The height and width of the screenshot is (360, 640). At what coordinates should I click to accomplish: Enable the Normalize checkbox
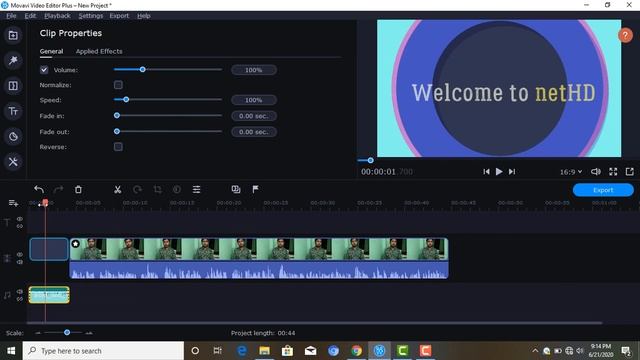pos(118,85)
